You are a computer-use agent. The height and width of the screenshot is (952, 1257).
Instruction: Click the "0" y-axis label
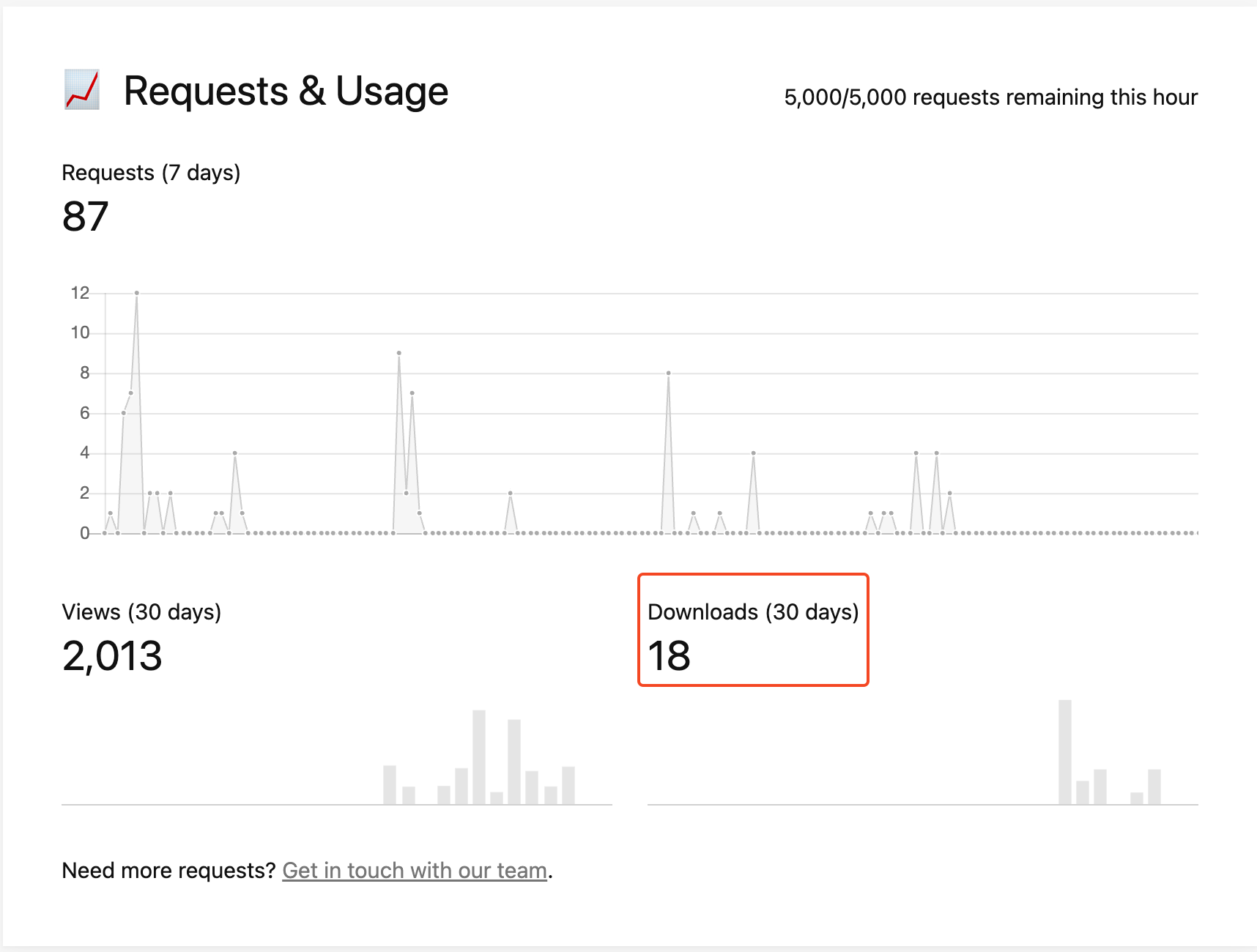[x=85, y=533]
